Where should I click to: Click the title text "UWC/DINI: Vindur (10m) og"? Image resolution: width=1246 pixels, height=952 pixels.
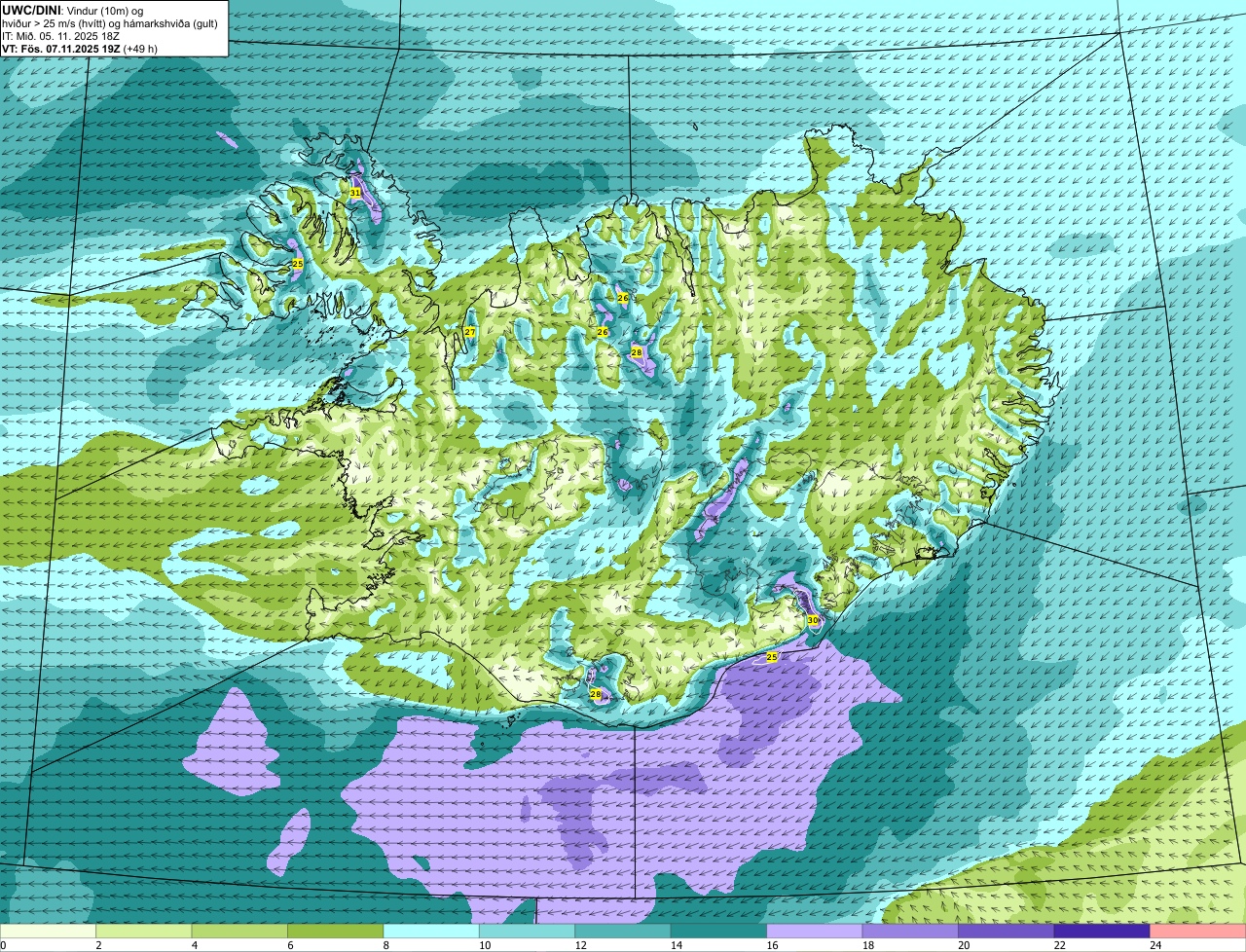click(x=73, y=10)
